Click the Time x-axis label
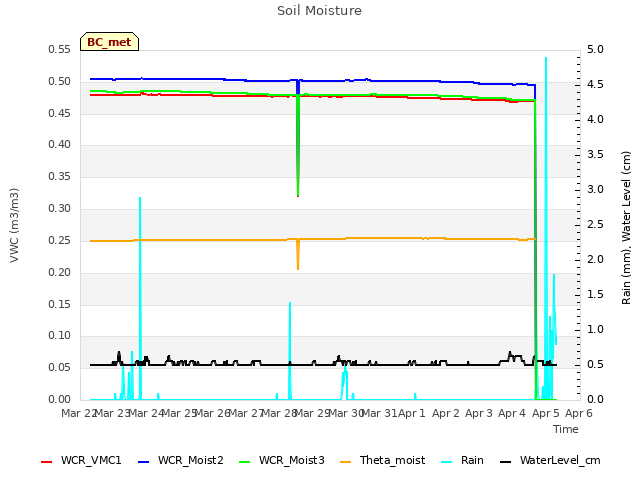The image size is (640, 480). pyautogui.click(x=566, y=429)
